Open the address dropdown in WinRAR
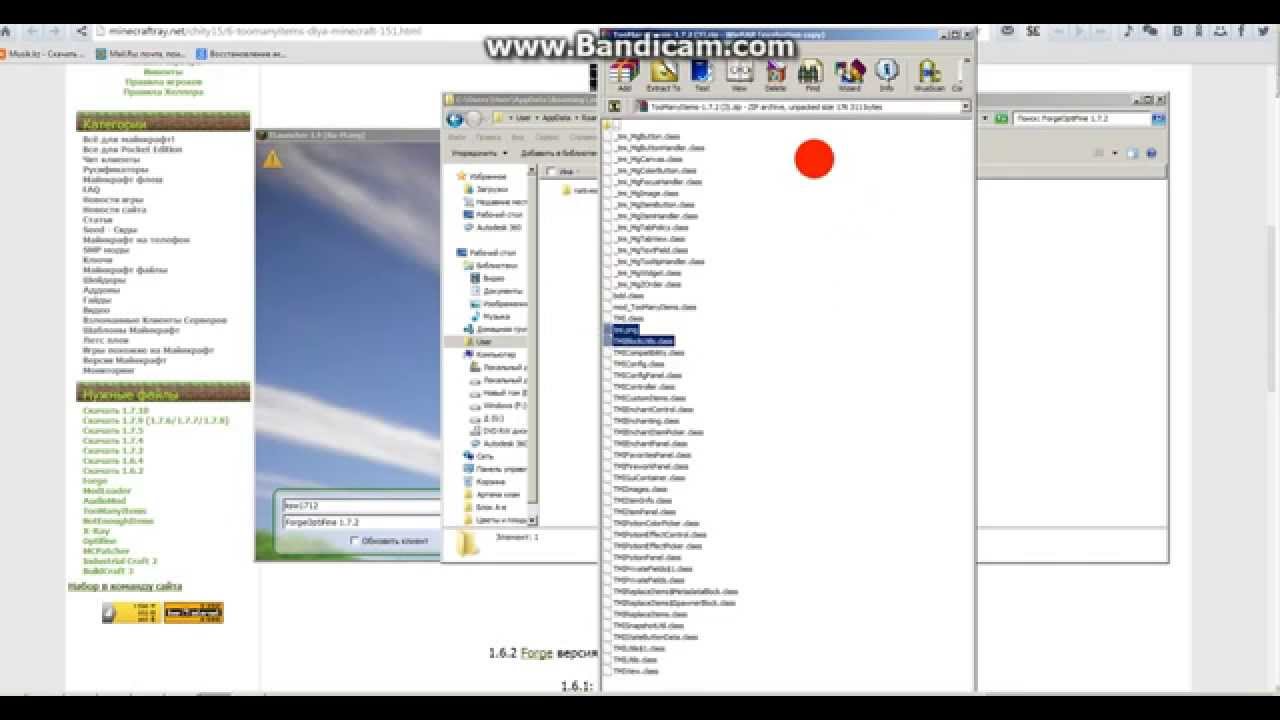The width and height of the screenshot is (1280, 720). pyautogui.click(x=967, y=105)
